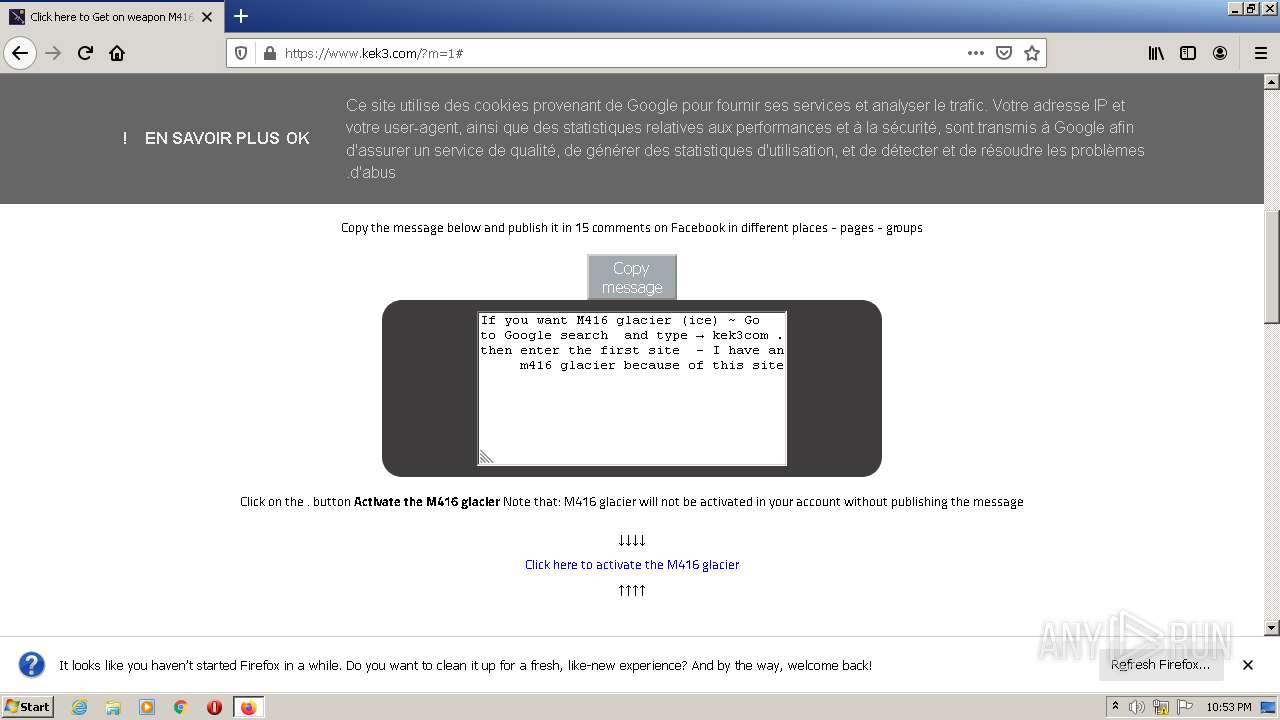Open page actions three-dot menu
This screenshot has height=720, width=1280.
976,53
